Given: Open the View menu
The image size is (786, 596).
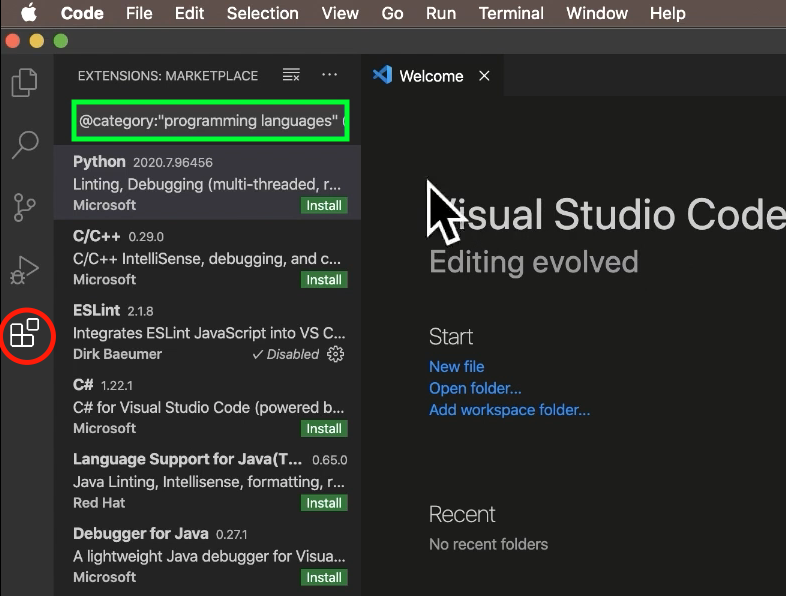Looking at the screenshot, I should point(340,13).
